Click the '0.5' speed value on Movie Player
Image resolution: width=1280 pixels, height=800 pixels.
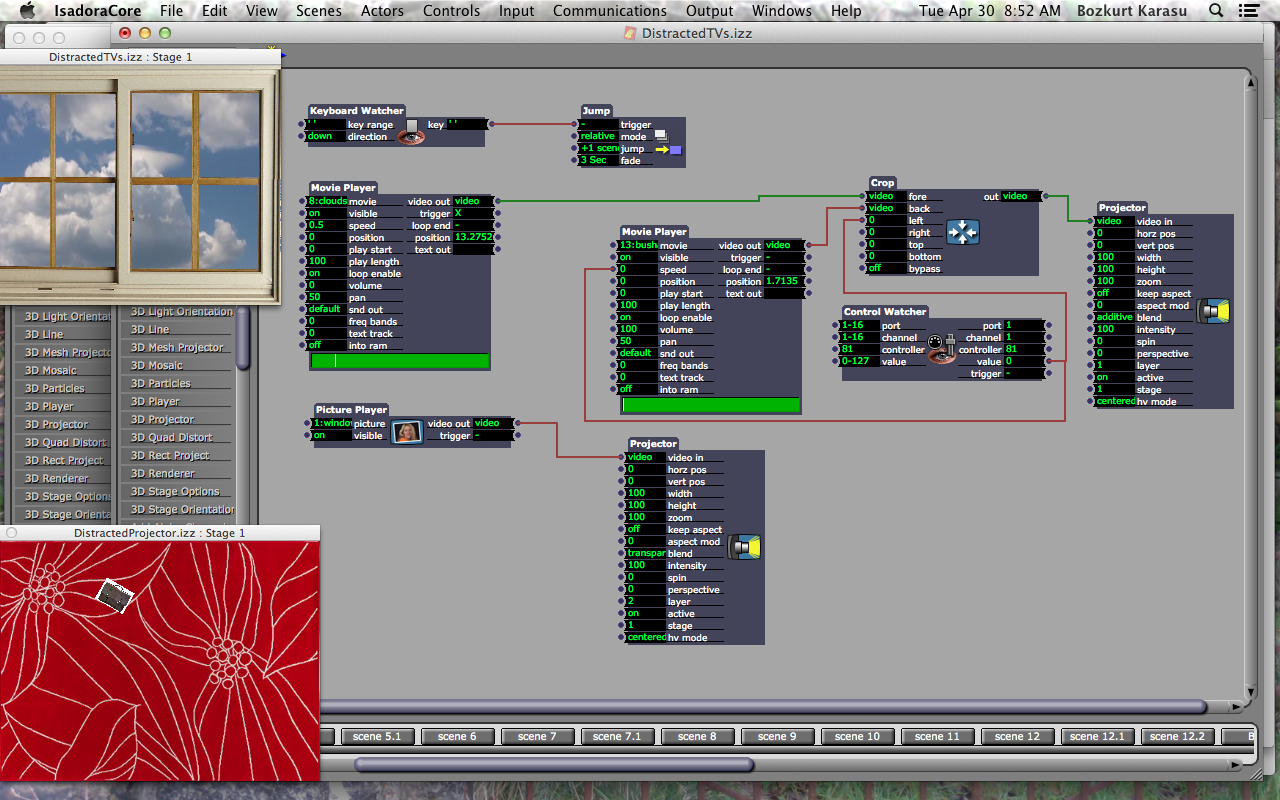327,225
